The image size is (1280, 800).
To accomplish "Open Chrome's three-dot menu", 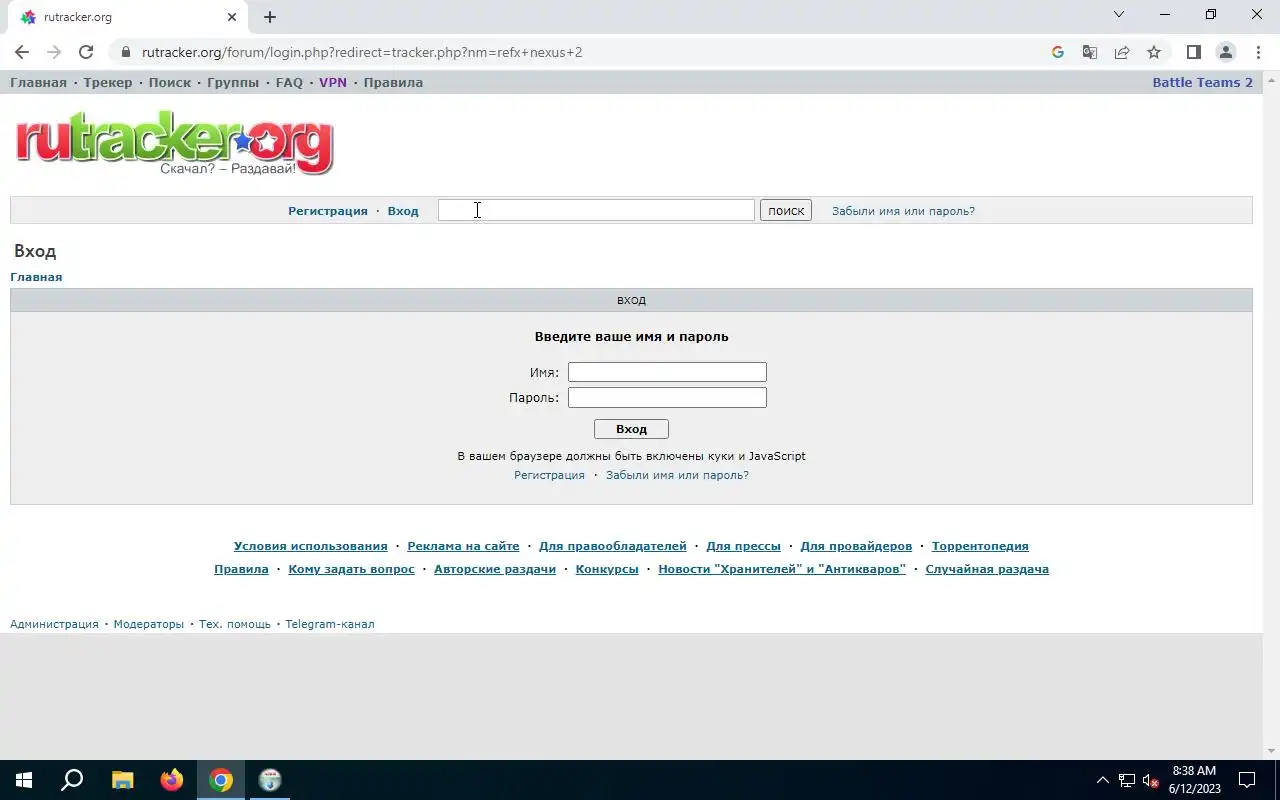I will click(x=1257, y=52).
